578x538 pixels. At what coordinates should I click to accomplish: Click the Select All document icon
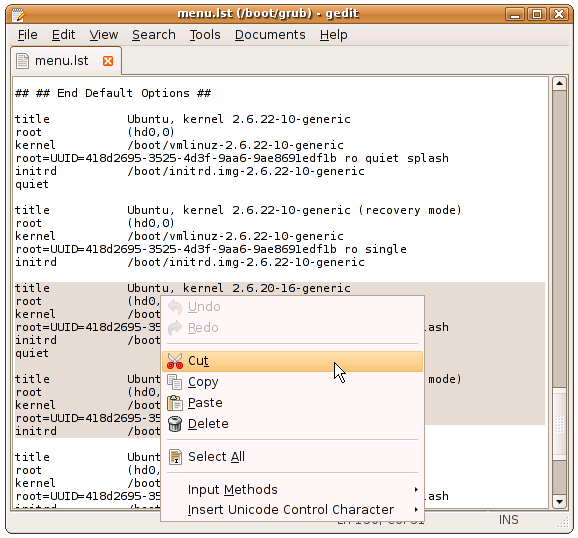[x=175, y=457]
